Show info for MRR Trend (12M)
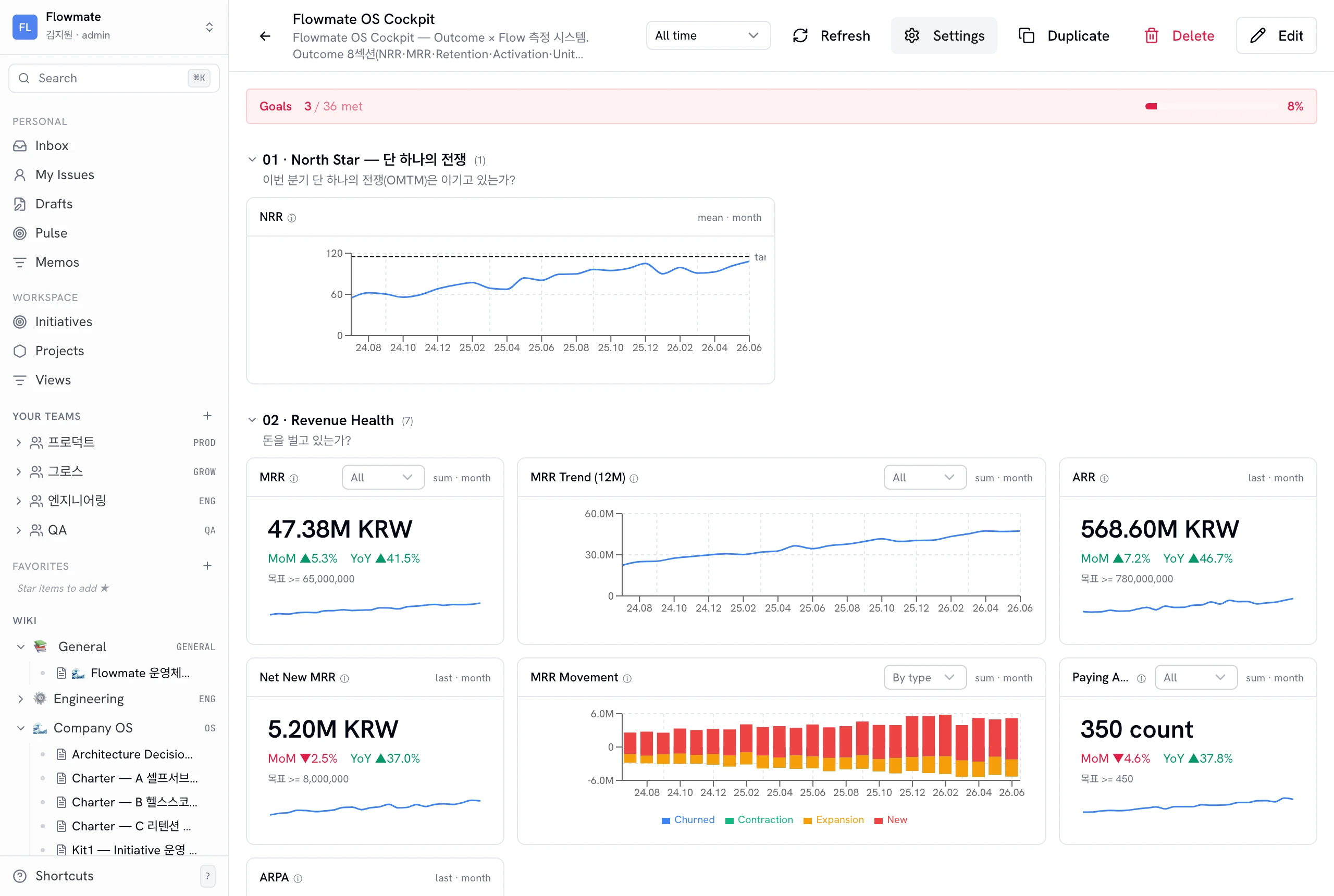Image resolution: width=1334 pixels, height=896 pixels. click(634, 478)
